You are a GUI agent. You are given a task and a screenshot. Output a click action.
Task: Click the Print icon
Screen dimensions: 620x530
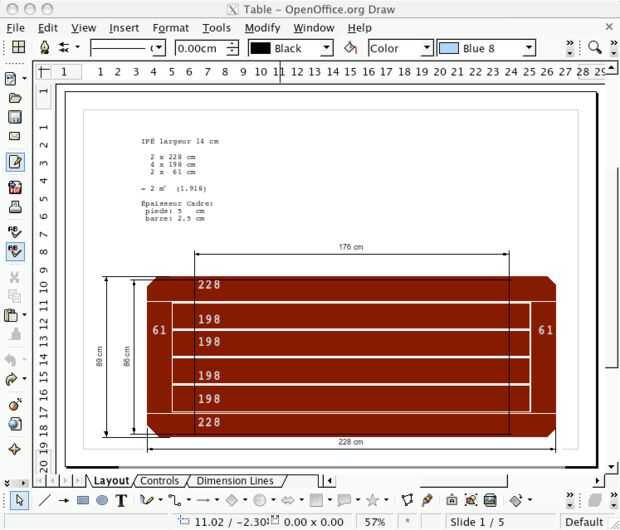pyautogui.click(x=15, y=206)
